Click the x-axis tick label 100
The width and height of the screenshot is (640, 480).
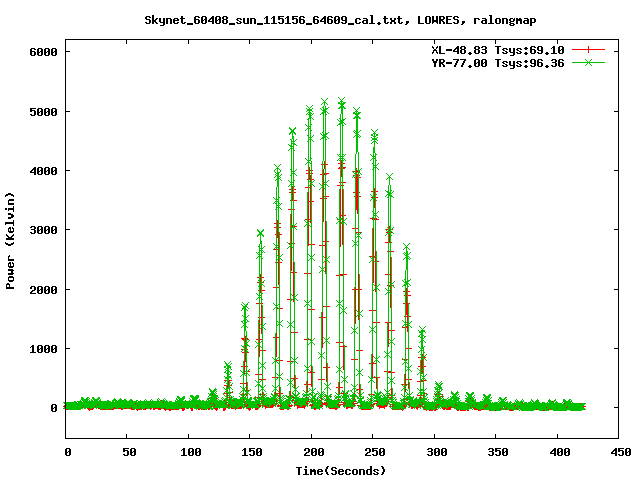[x=191, y=452]
